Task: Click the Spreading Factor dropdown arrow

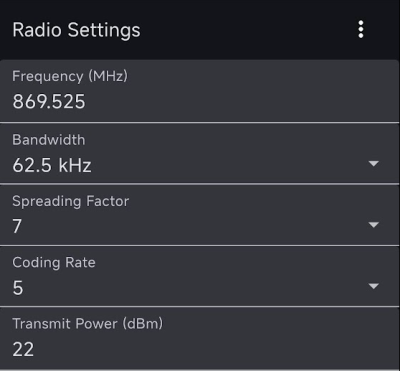Action: [374, 225]
